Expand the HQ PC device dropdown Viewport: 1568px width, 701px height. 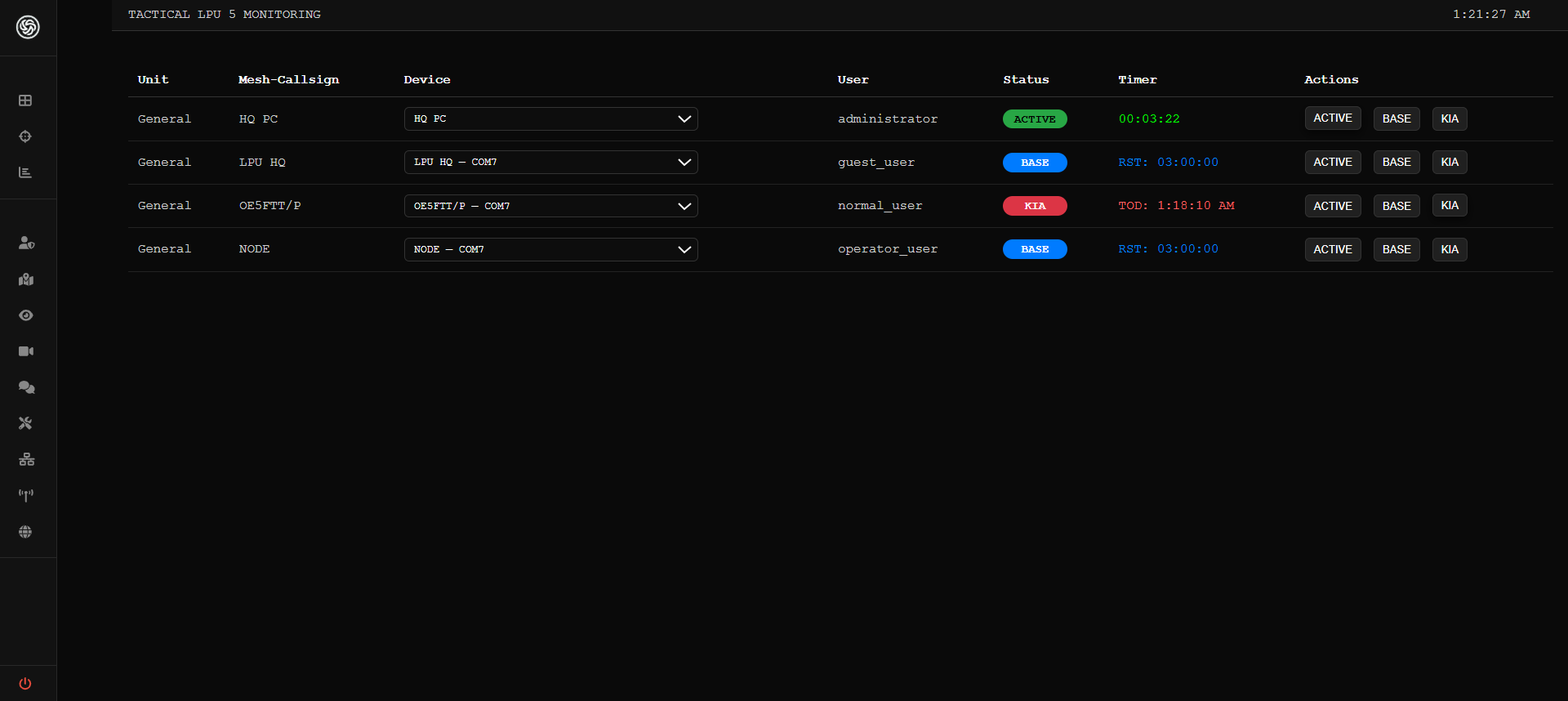(550, 119)
